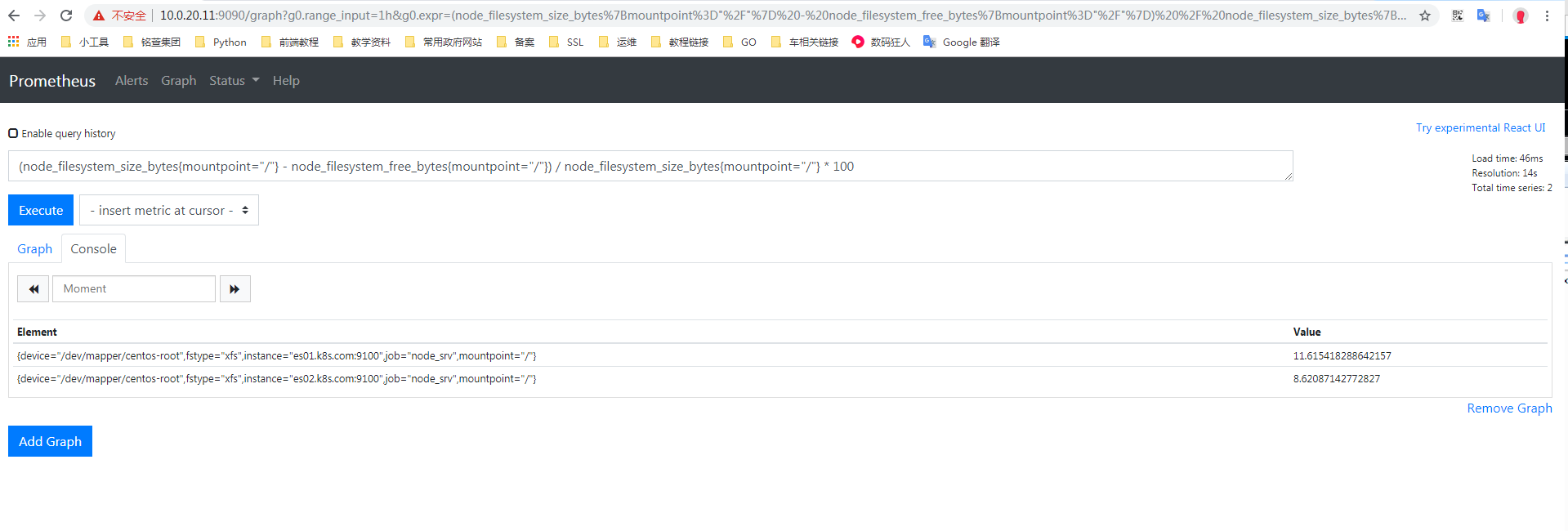Click the browser back arrow
The width and height of the screenshot is (1568, 531).
14,16
